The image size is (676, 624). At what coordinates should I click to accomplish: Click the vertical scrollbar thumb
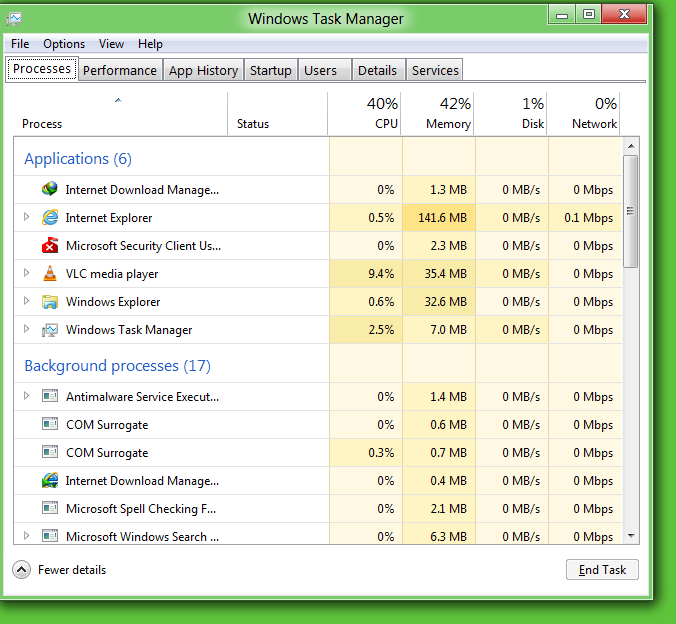click(x=631, y=211)
